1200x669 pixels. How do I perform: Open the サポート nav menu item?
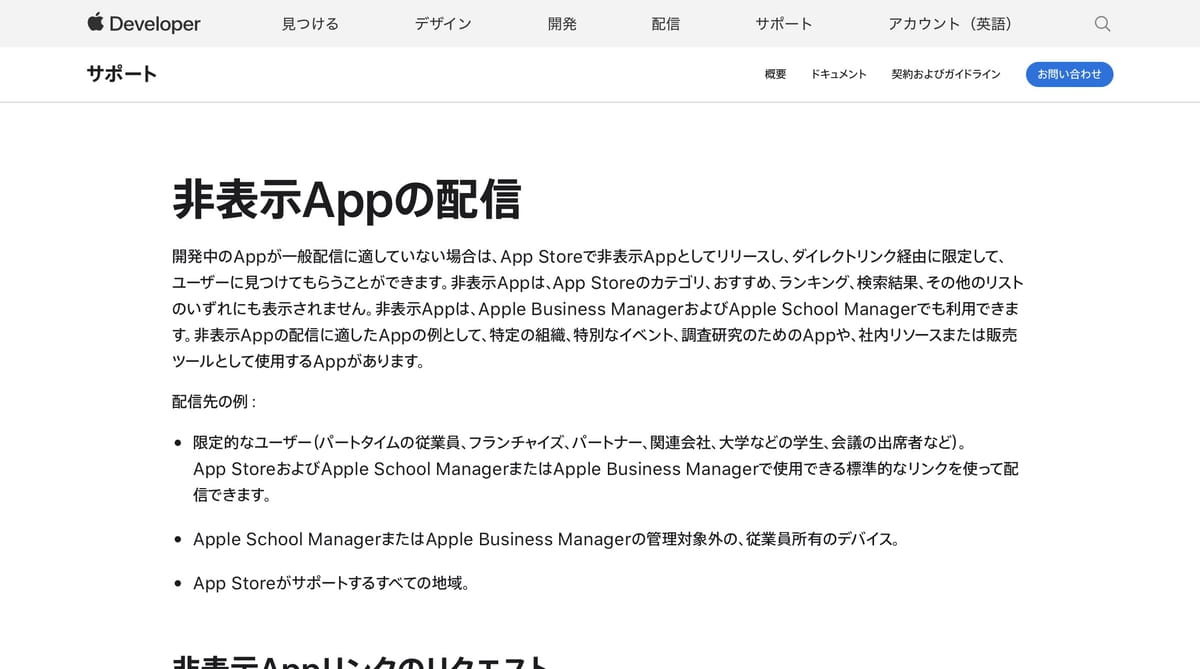click(x=784, y=24)
